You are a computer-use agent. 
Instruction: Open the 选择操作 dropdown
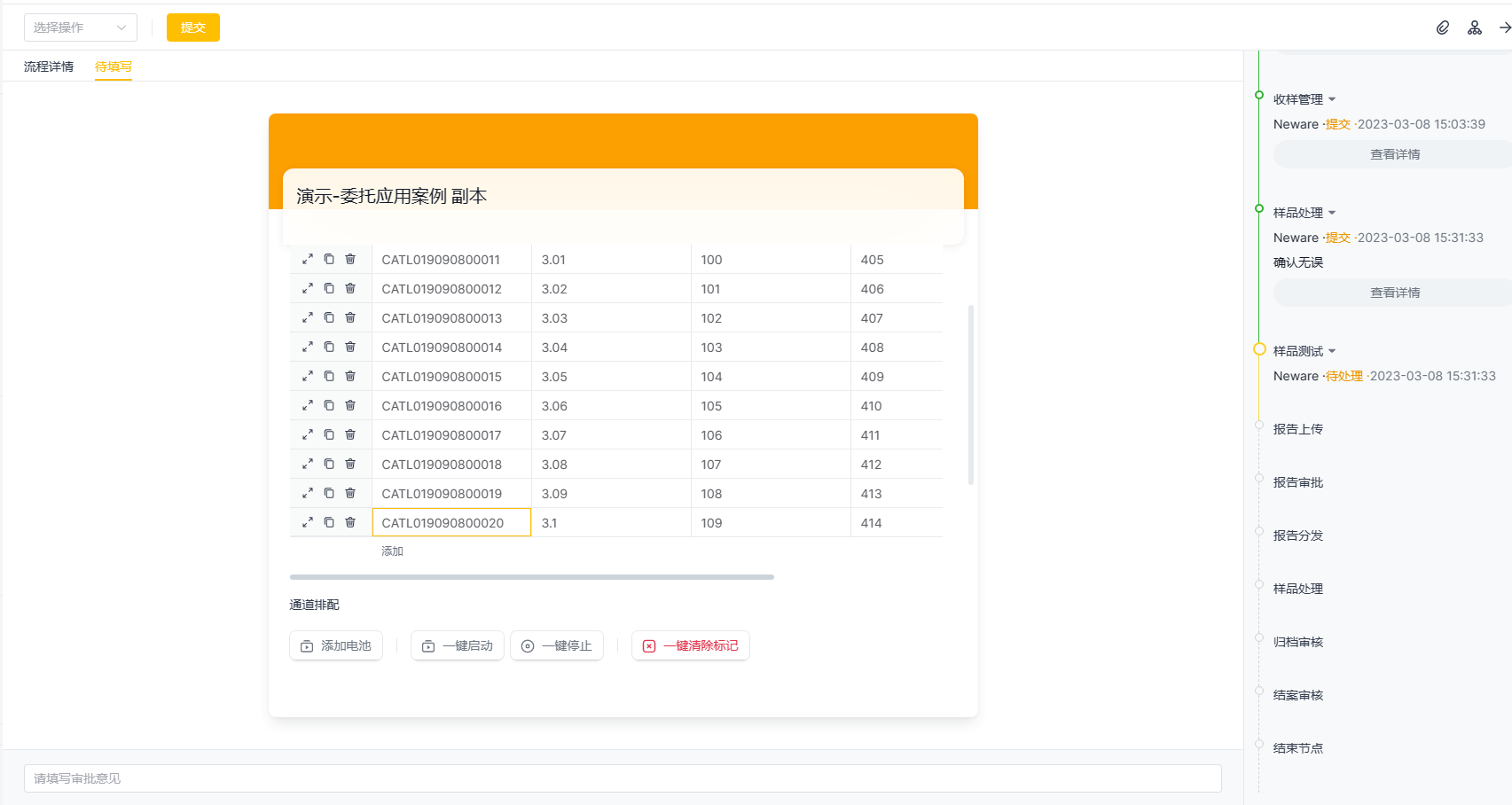pyautogui.click(x=81, y=27)
